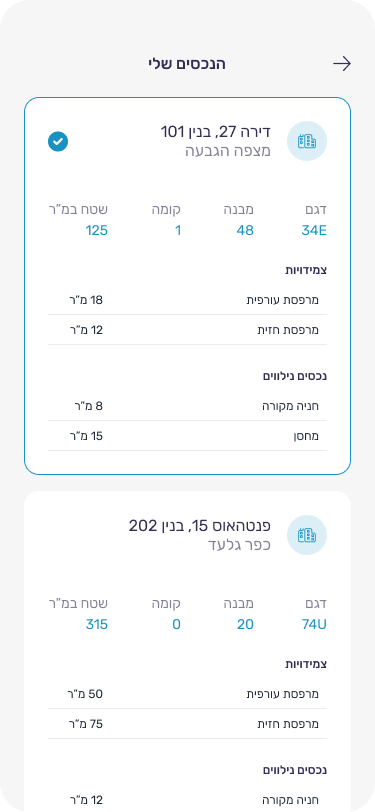
Task: Click model value 74U
Action: pos(314,624)
